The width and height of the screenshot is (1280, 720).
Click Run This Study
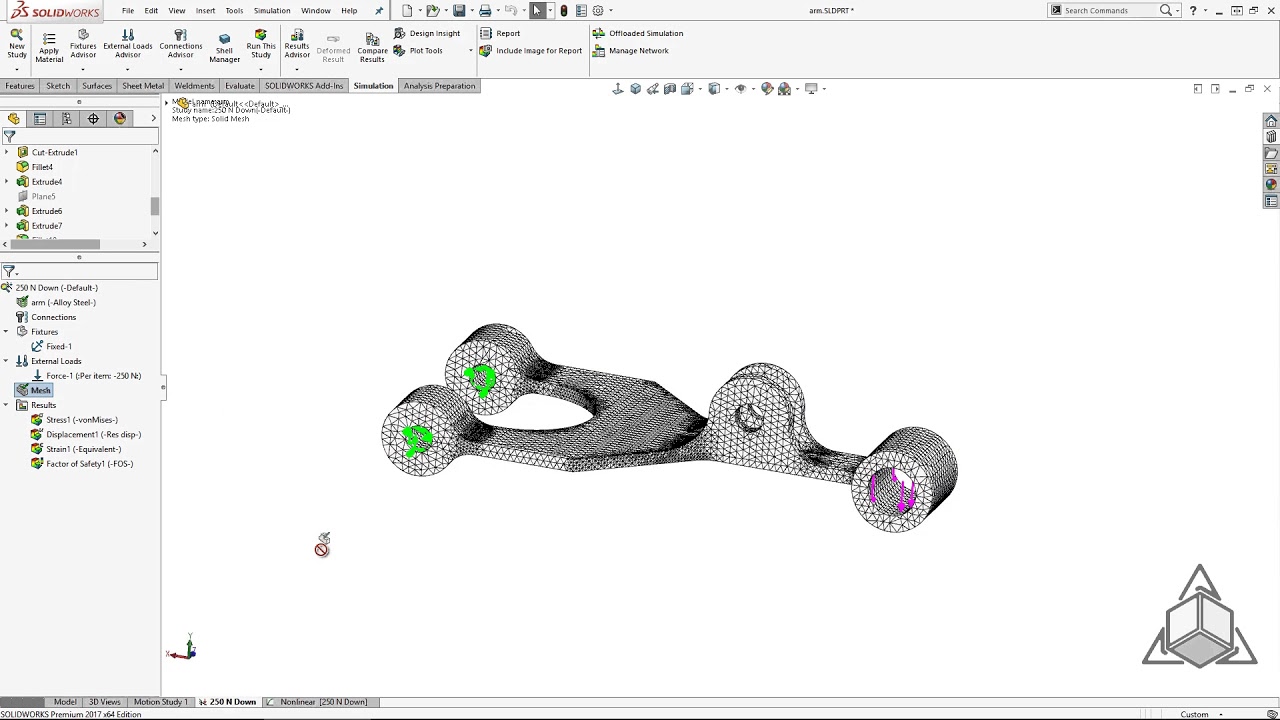pos(261,44)
